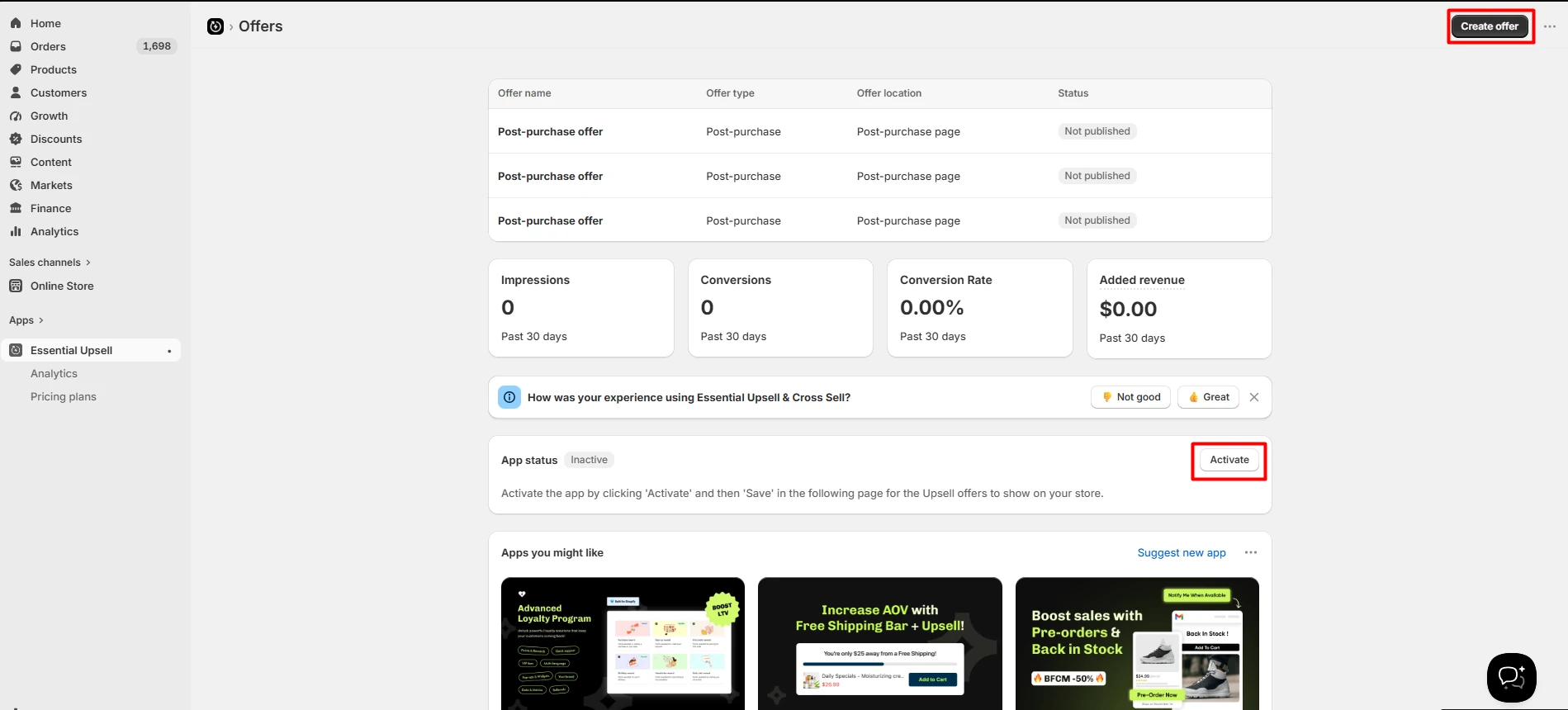
Task: Click the Customers person icon
Action: (x=16, y=92)
